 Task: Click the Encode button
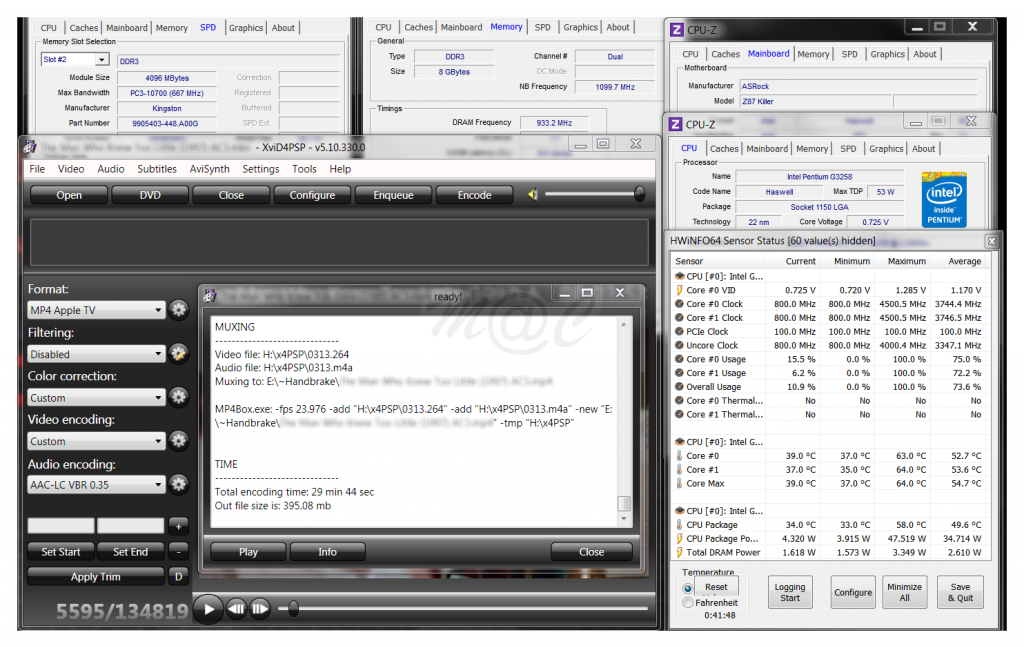(x=474, y=195)
